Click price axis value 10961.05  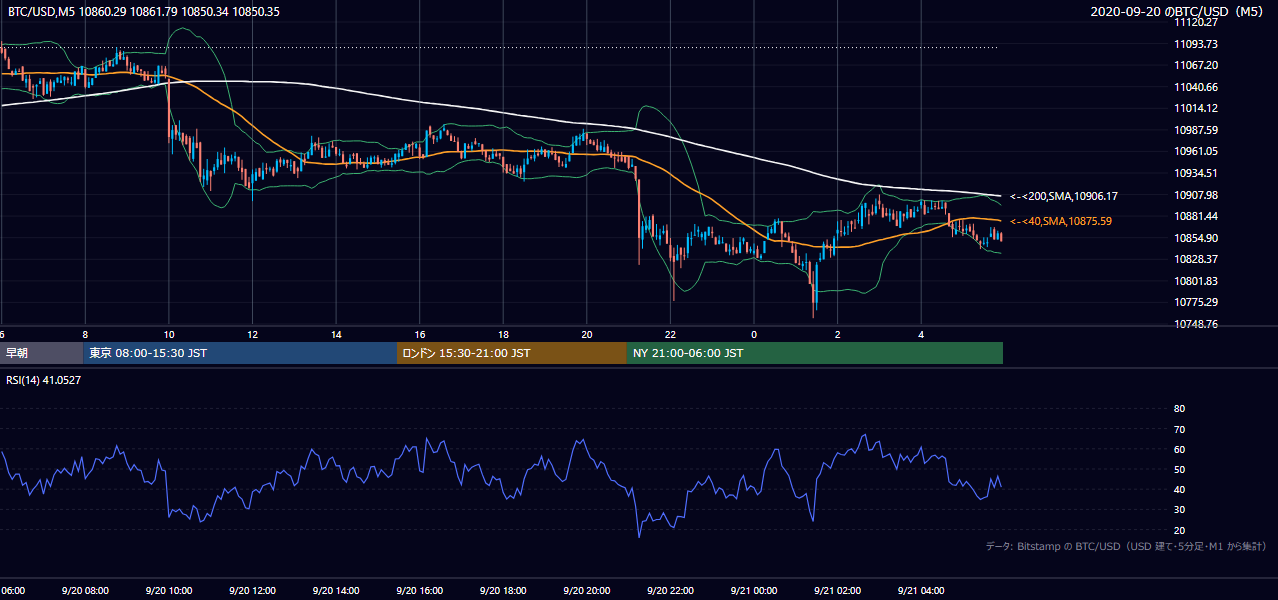click(1196, 151)
